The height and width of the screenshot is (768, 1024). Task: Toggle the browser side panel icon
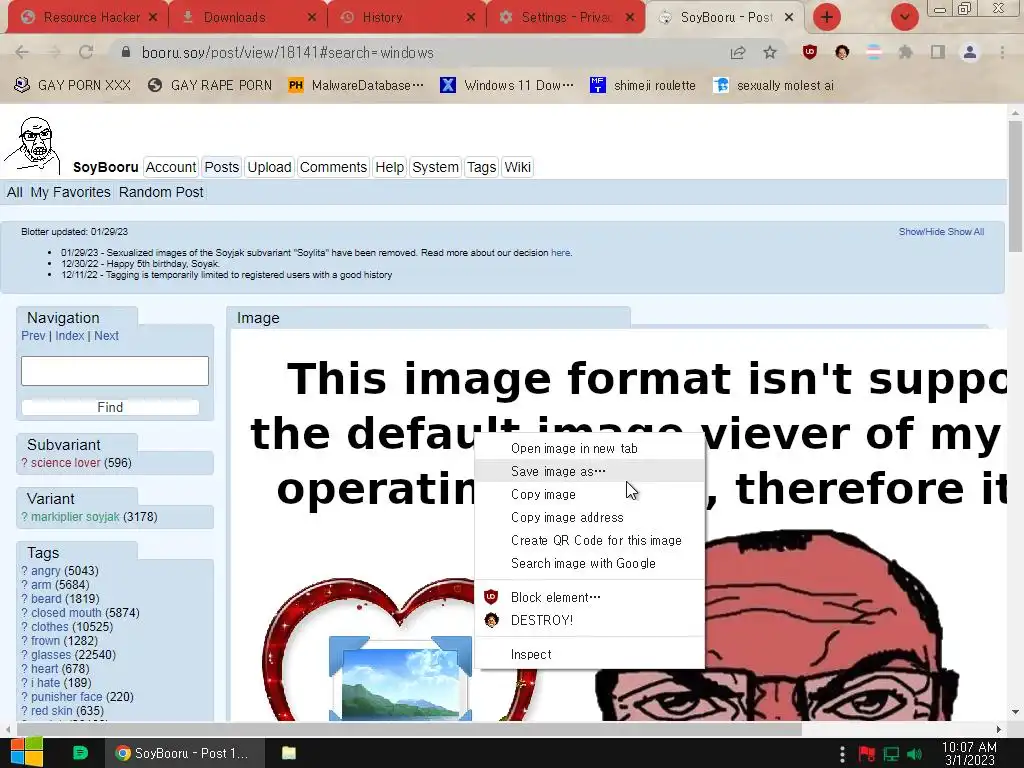pos(938,53)
